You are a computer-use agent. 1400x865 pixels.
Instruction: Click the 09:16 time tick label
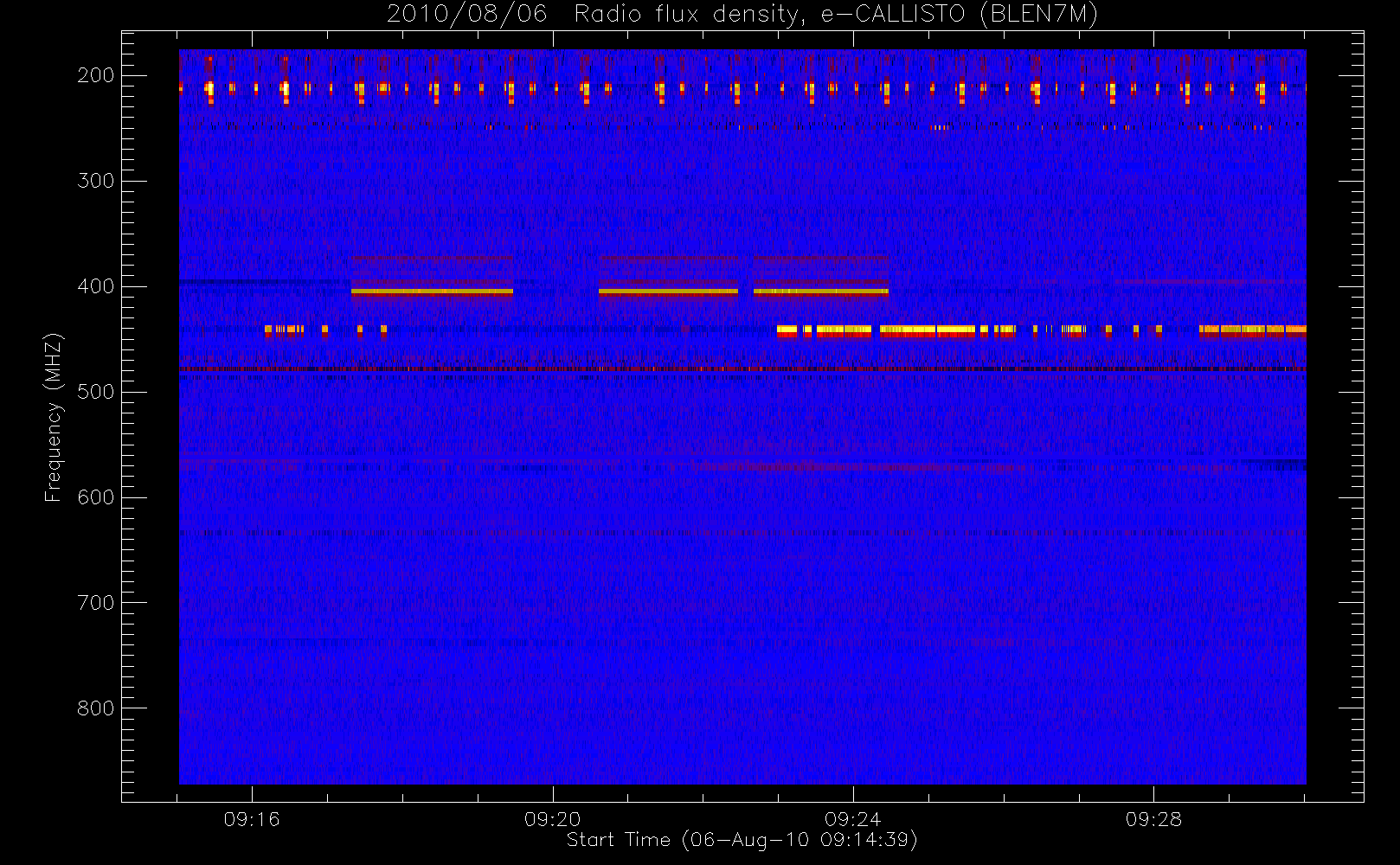click(252, 819)
